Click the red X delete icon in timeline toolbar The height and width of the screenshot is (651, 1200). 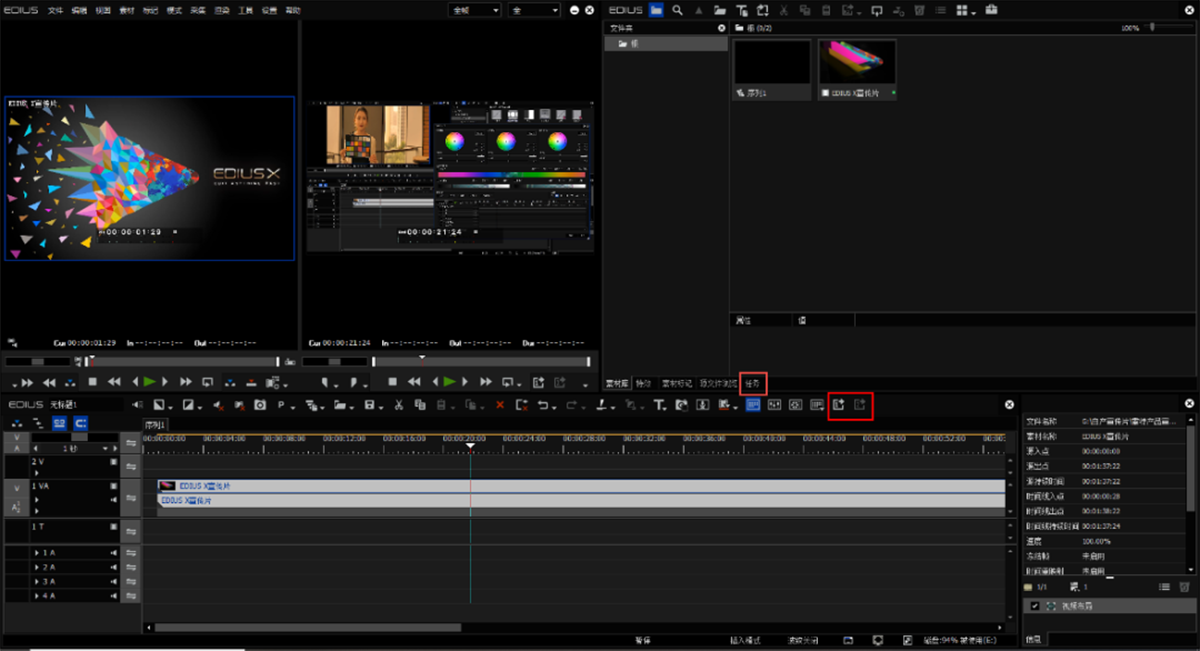pyautogui.click(x=500, y=405)
